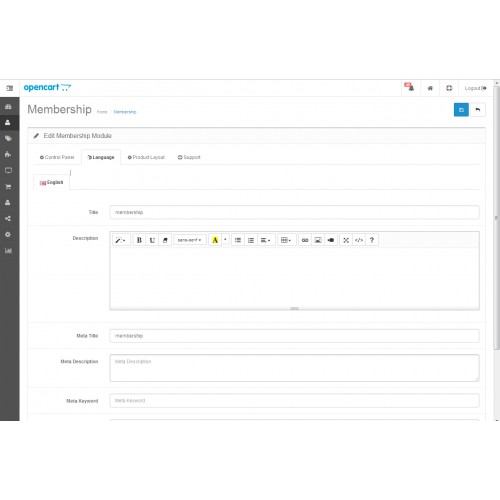The width and height of the screenshot is (500, 500).
Task: Open the table insert dropdown
Action: point(286,240)
